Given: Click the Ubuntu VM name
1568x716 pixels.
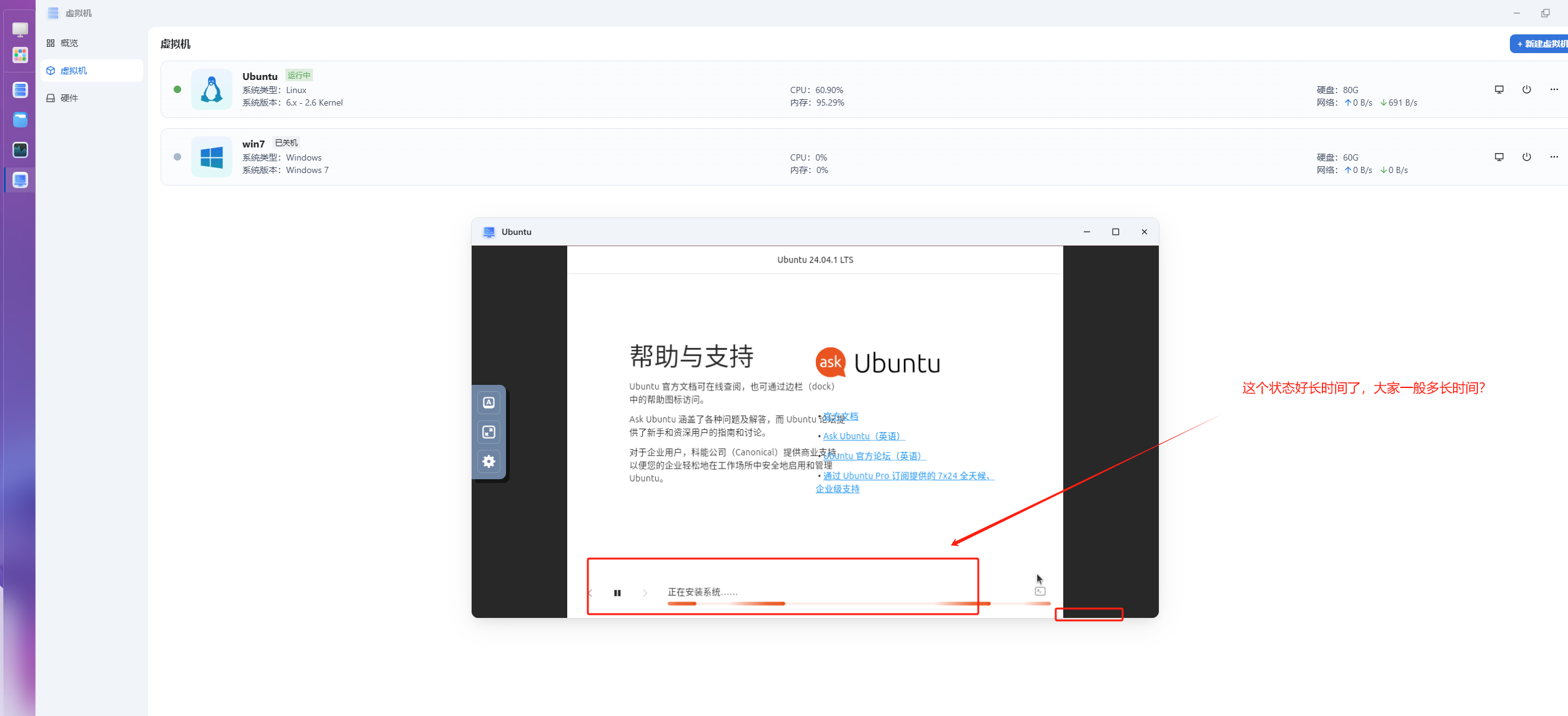Looking at the screenshot, I should click(260, 76).
